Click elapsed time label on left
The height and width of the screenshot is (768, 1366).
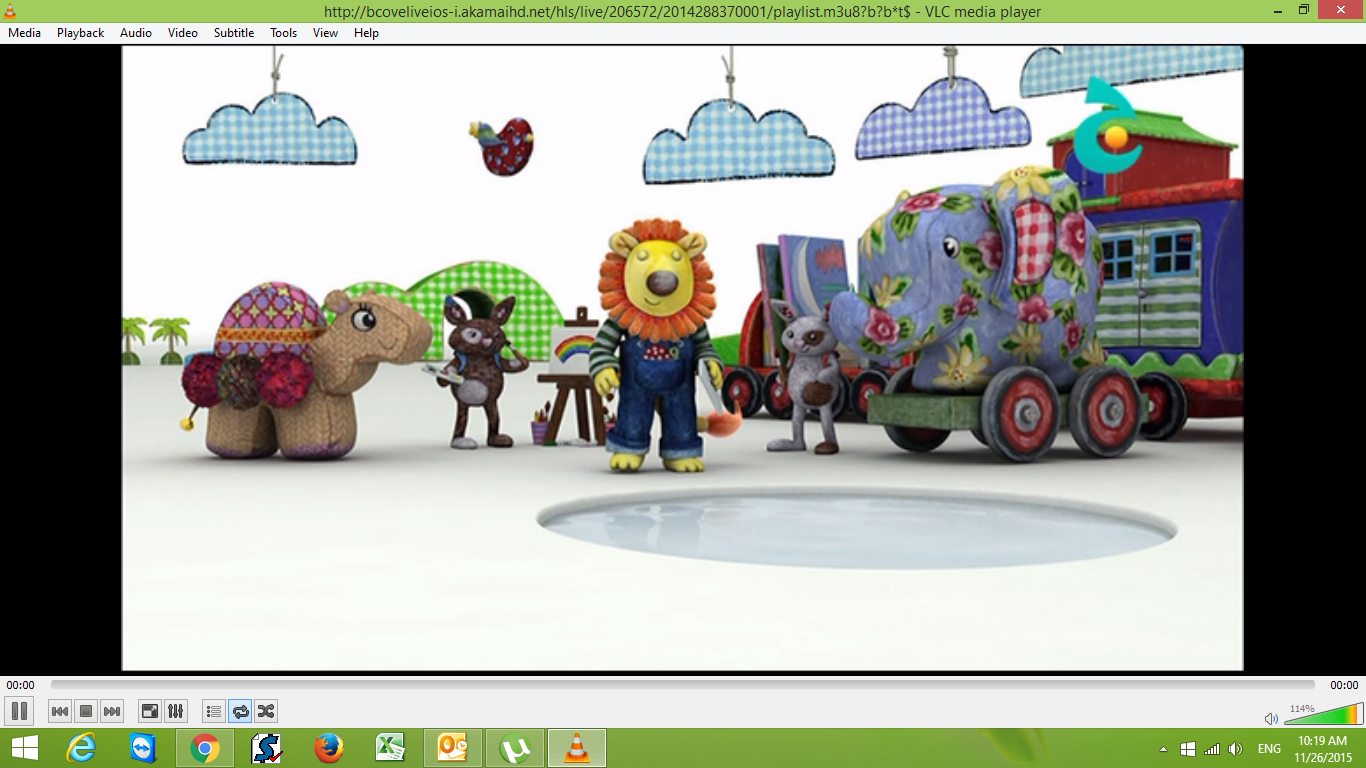coord(20,685)
